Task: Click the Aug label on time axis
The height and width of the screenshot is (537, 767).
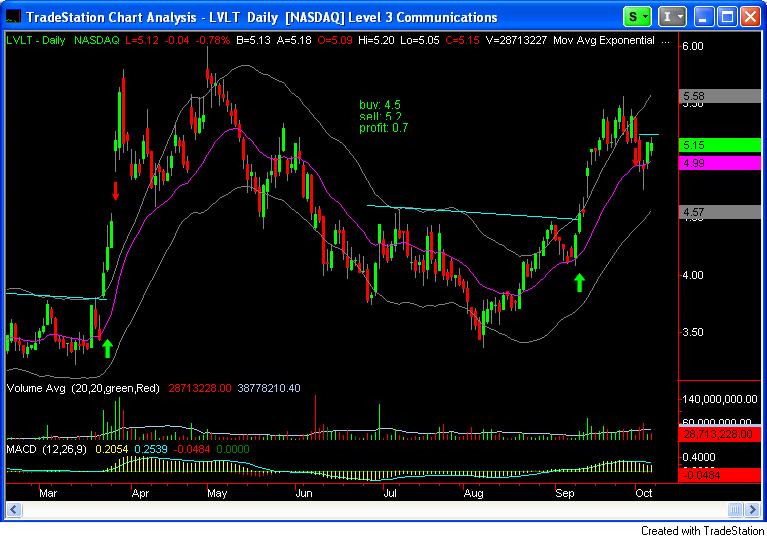Action: pos(474,493)
